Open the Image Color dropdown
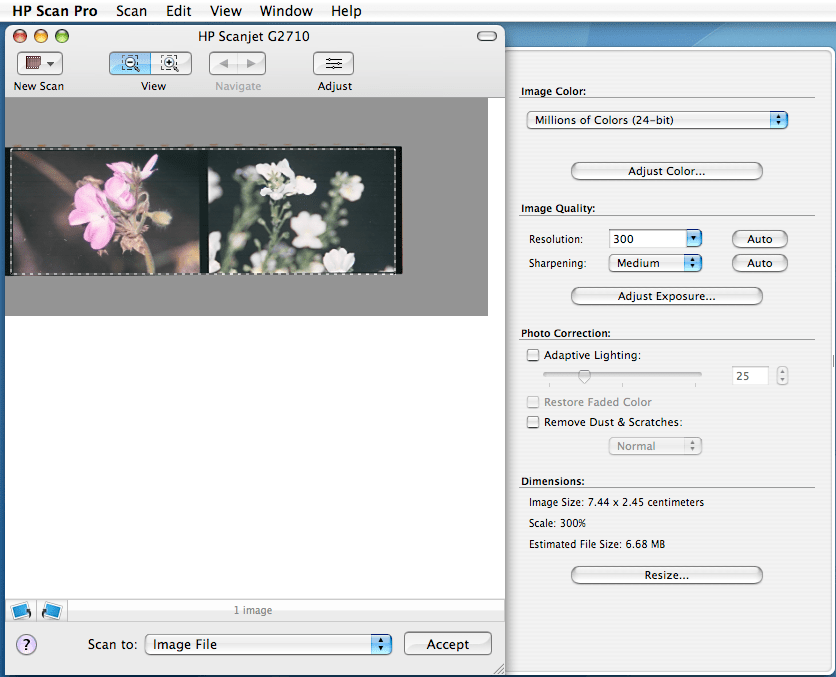Image resolution: width=836 pixels, height=677 pixels. 657,120
